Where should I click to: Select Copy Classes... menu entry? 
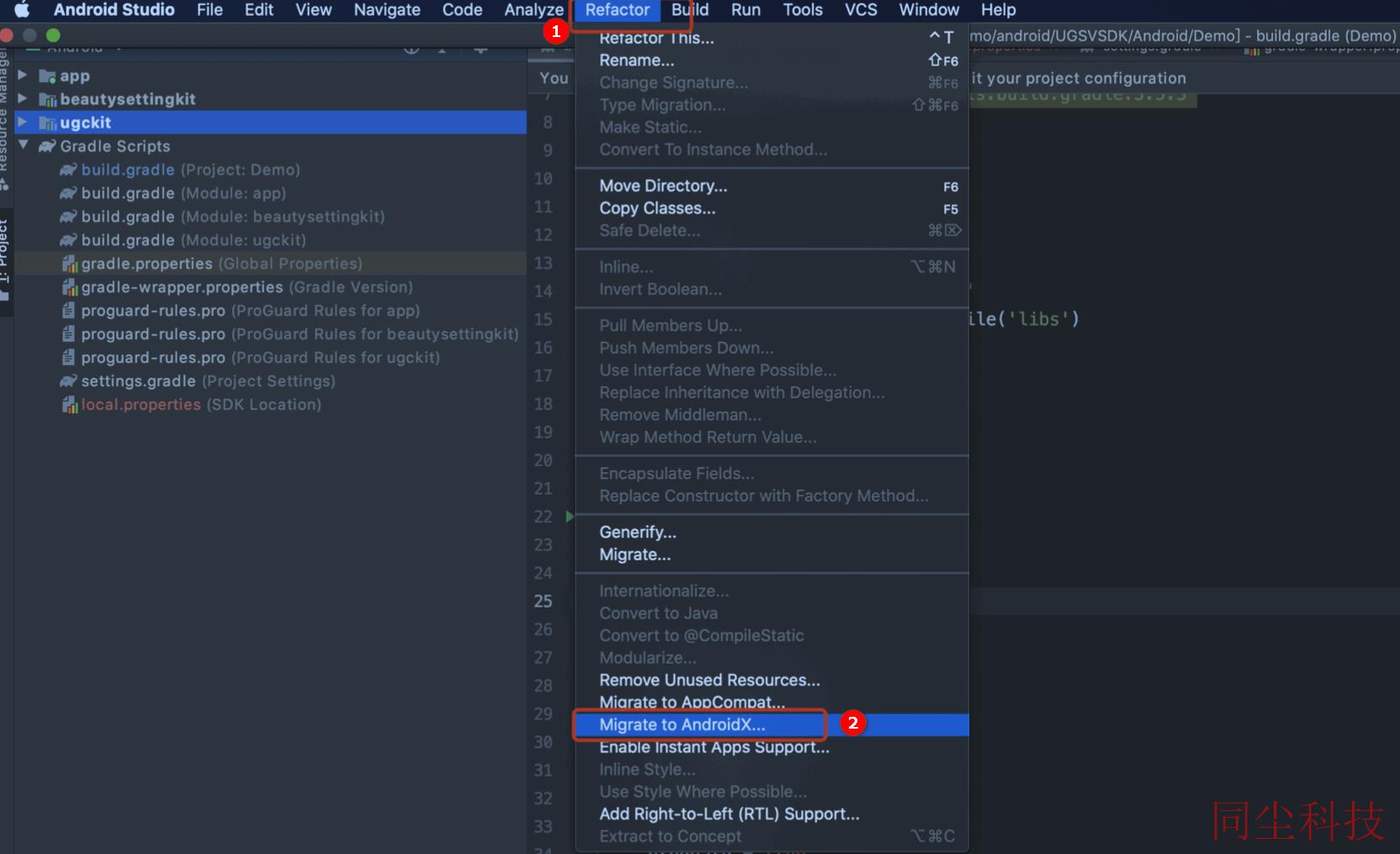click(772, 209)
